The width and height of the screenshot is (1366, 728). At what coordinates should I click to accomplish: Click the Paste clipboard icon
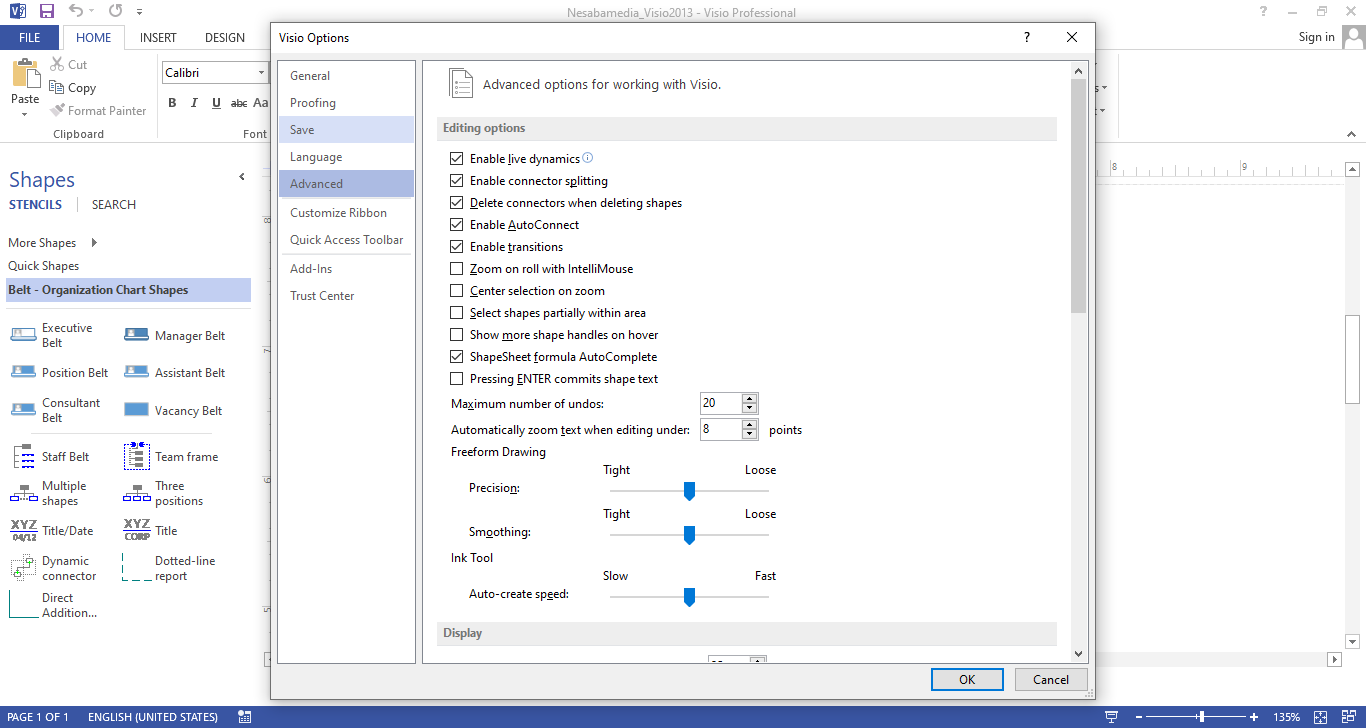tap(25, 75)
